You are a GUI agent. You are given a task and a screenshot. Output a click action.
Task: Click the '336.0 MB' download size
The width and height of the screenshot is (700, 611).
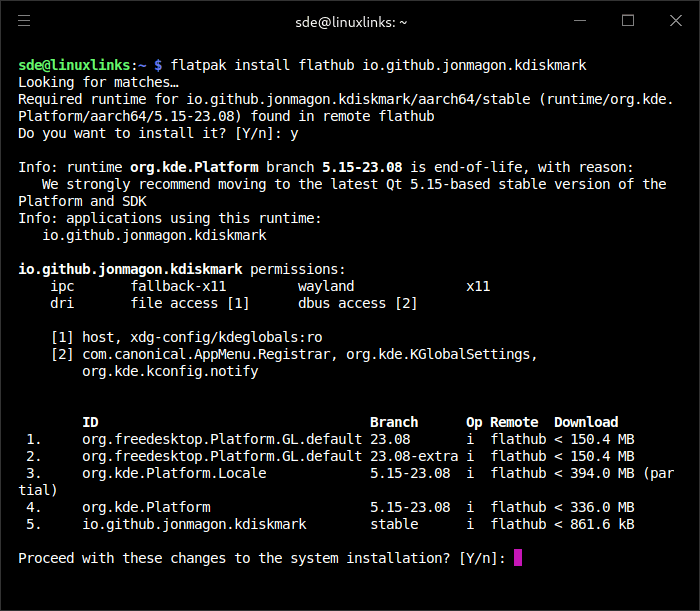[x=602, y=507]
